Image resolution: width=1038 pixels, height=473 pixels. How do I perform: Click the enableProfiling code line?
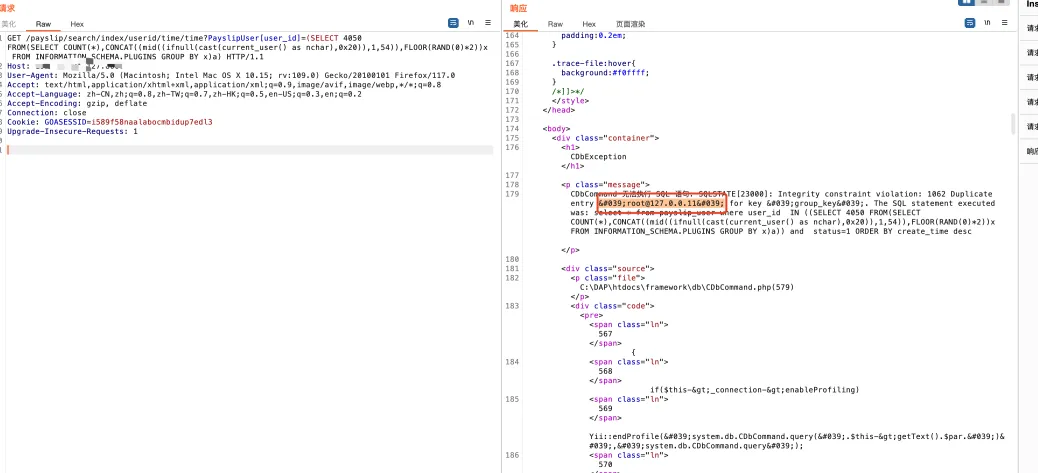(754, 390)
